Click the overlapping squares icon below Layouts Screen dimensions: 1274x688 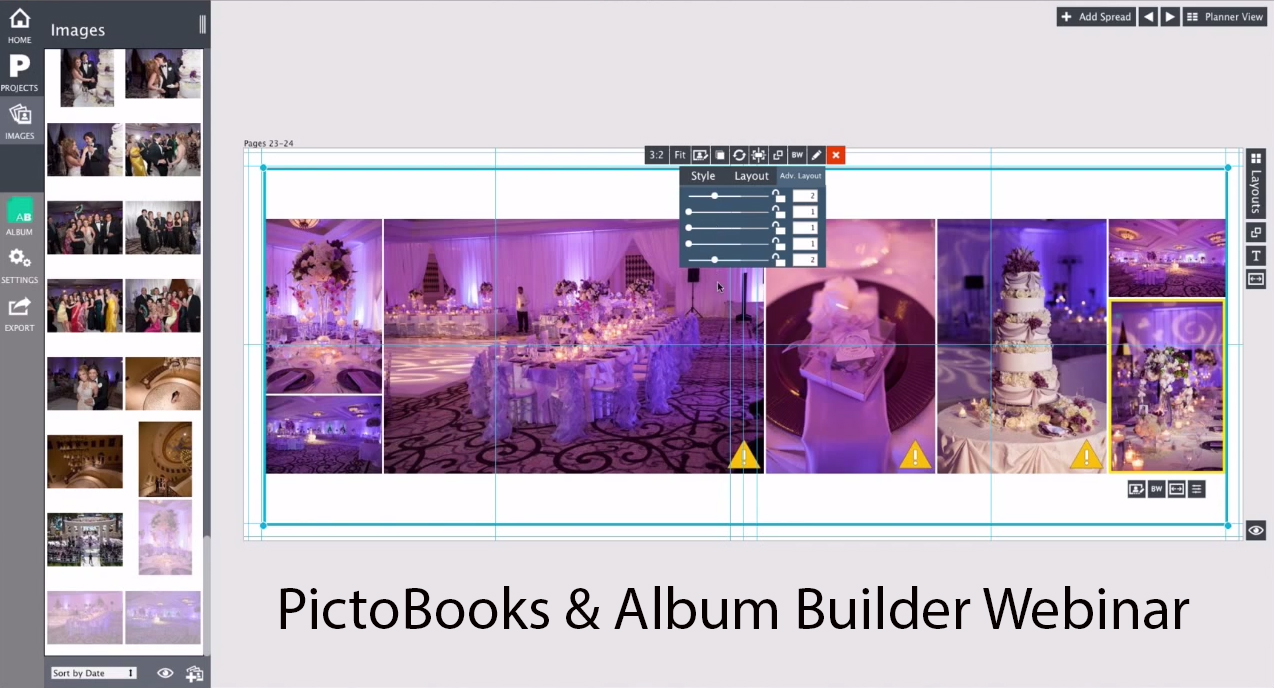point(1256,232)
